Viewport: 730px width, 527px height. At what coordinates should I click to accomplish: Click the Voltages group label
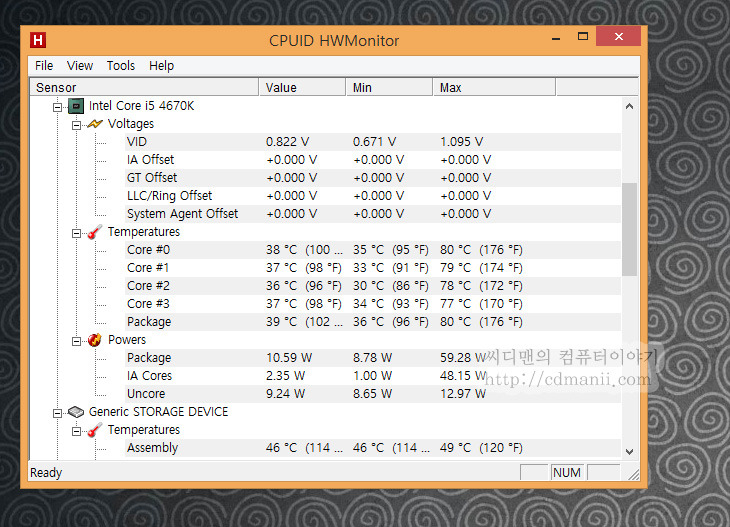point(131,124)
